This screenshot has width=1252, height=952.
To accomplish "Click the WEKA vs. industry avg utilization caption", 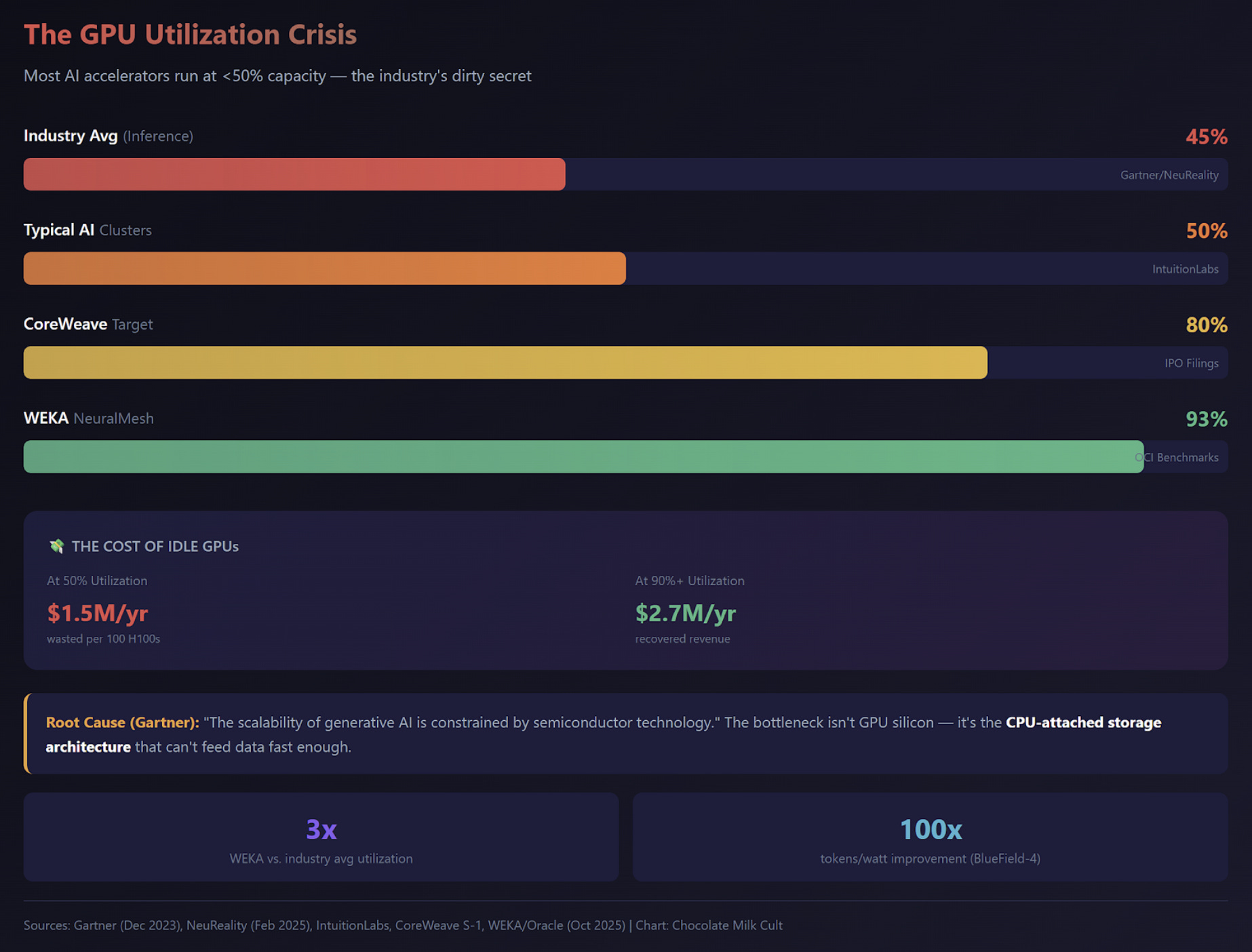I will 321,859.
